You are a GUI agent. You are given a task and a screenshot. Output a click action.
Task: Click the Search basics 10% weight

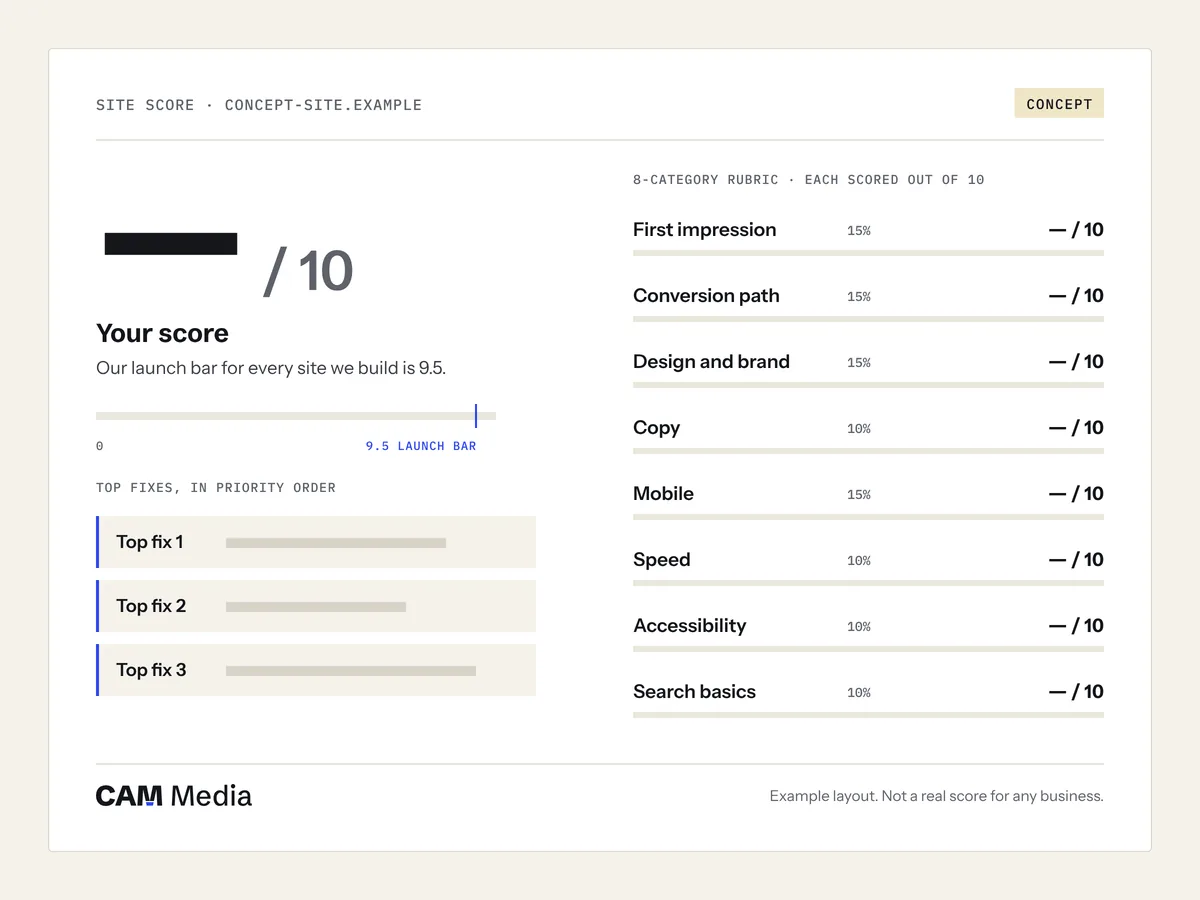click(x=859, y=693)
